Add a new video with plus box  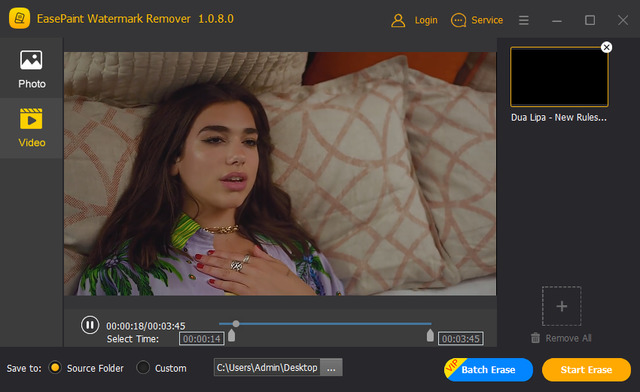tap(562, 306)
